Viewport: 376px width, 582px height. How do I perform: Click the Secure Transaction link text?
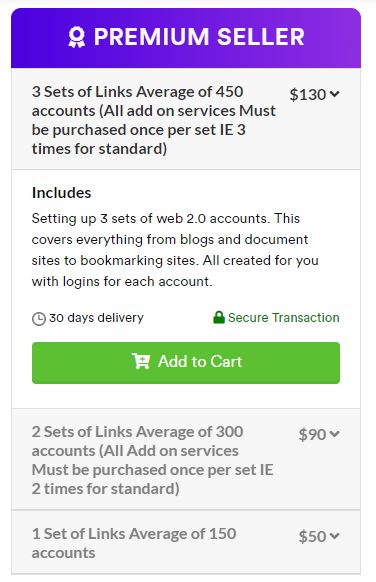click(x=284, y=318)
